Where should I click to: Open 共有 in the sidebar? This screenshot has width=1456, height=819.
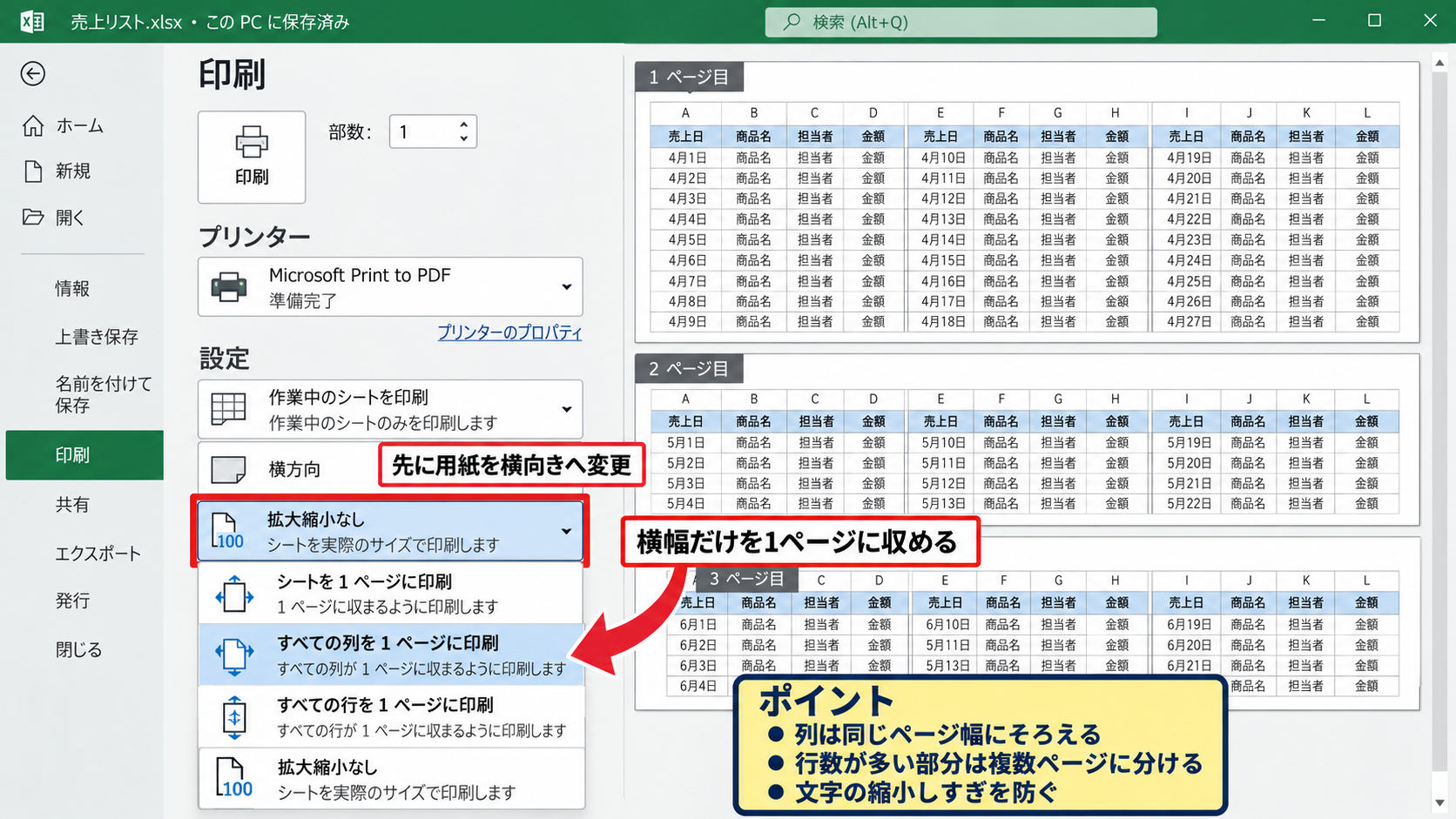coord(72,505)
